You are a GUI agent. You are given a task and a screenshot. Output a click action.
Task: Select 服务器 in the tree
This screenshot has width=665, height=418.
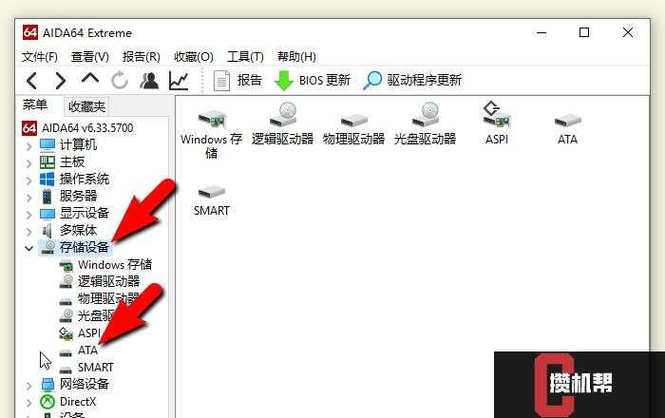click(x=69, y=196)
